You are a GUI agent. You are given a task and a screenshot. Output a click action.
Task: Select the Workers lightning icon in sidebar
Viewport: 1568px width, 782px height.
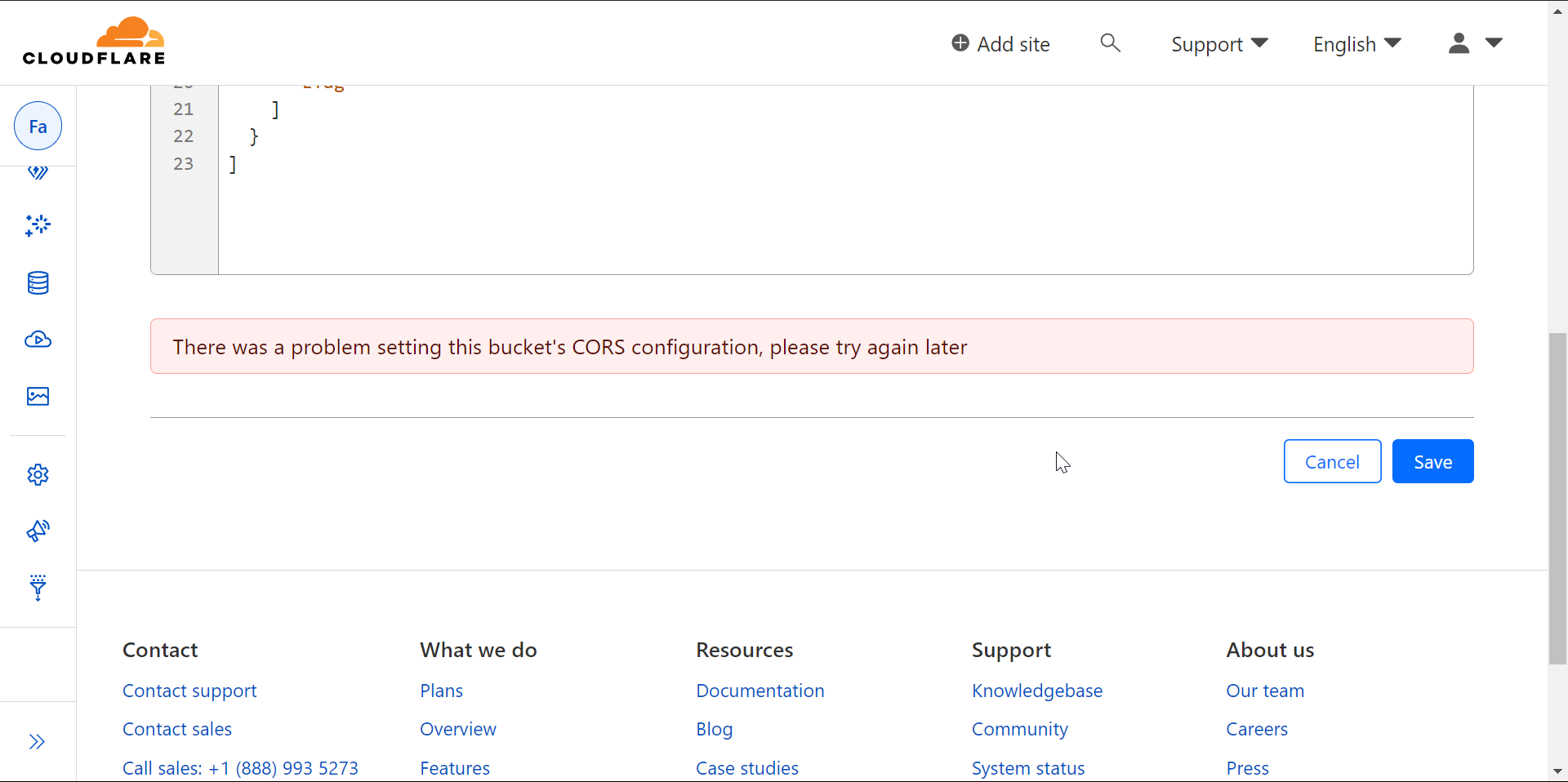(38, 172)
